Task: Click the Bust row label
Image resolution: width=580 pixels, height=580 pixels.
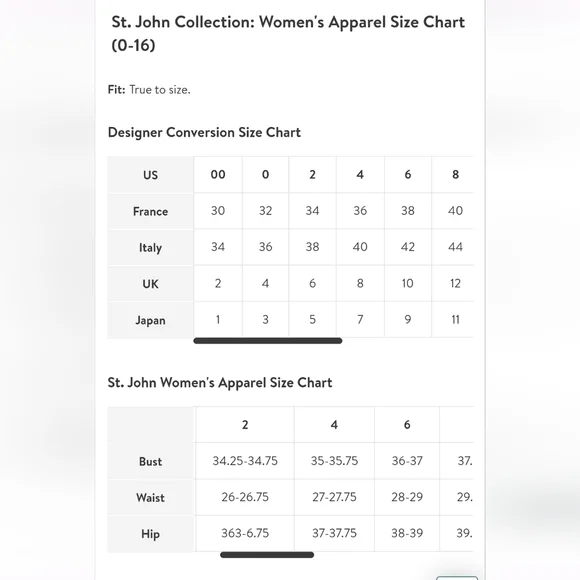Action: (150, 461)
